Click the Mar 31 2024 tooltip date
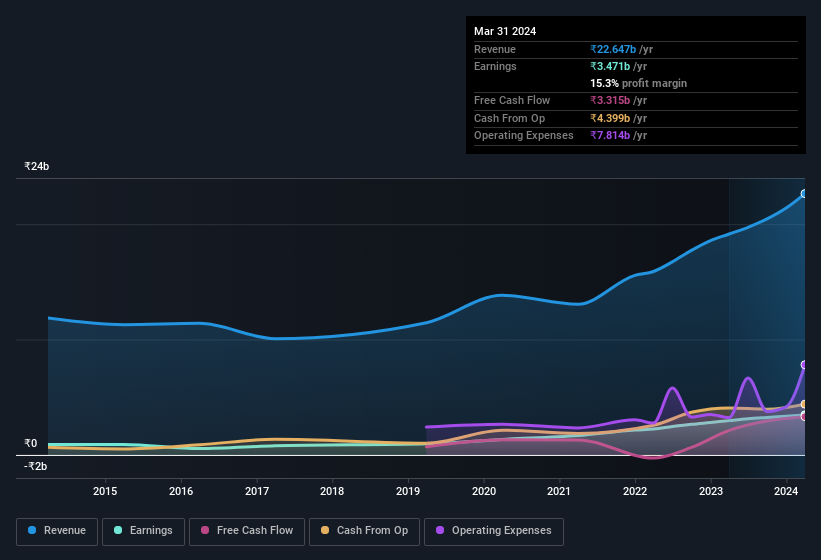Viewport: 821px width, 560px height. (x=505, y=31)
